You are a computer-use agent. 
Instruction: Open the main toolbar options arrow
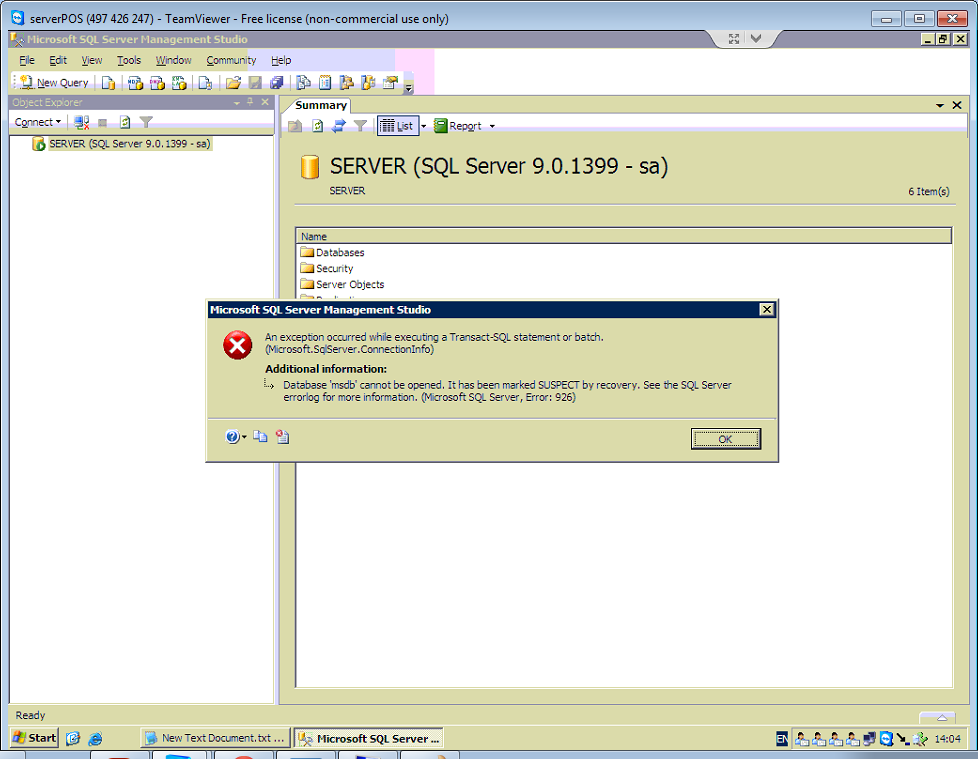pos(409,87)
